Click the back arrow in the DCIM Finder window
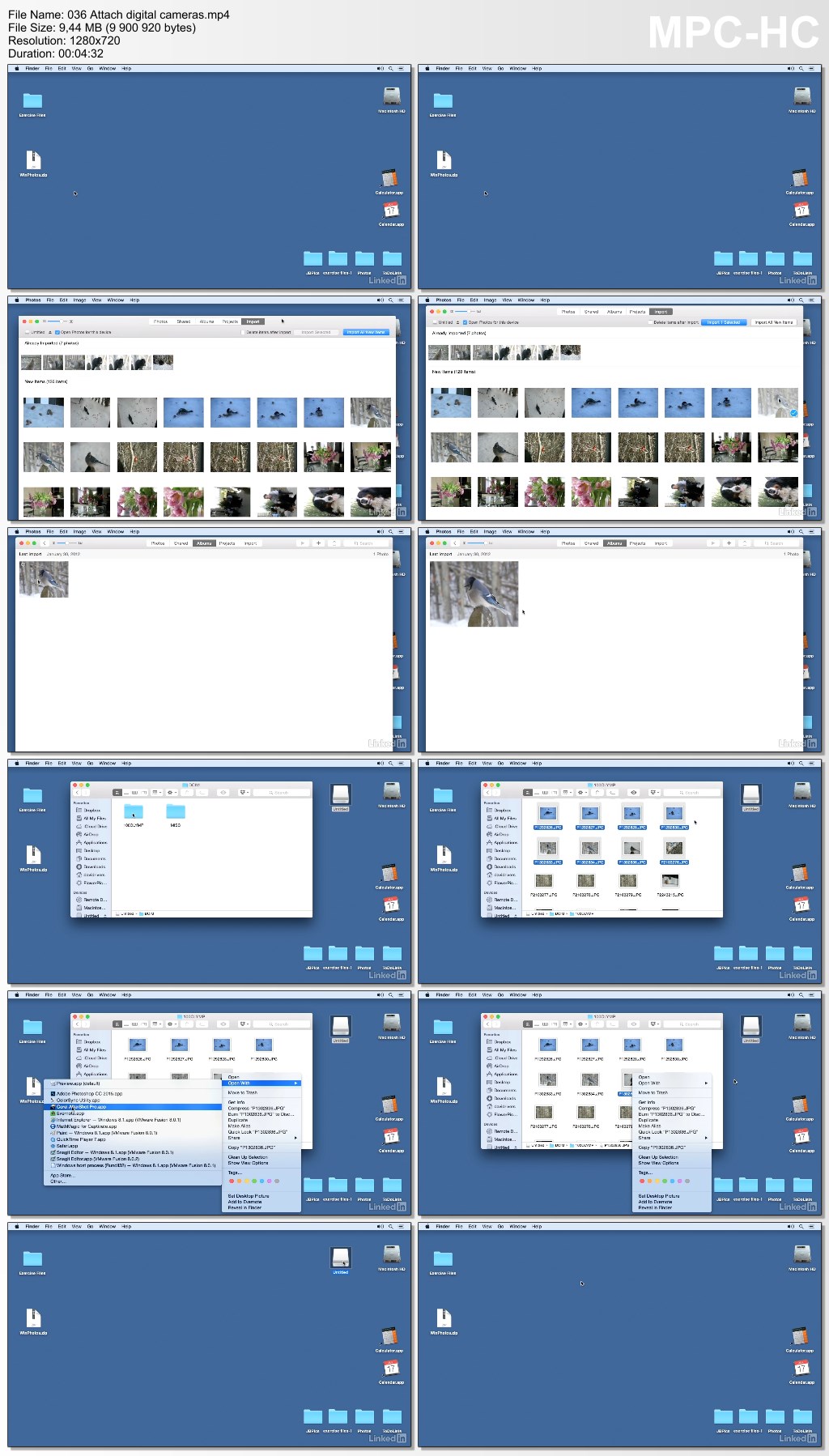Screen dimensions: 829x1456 coord(77,793)
